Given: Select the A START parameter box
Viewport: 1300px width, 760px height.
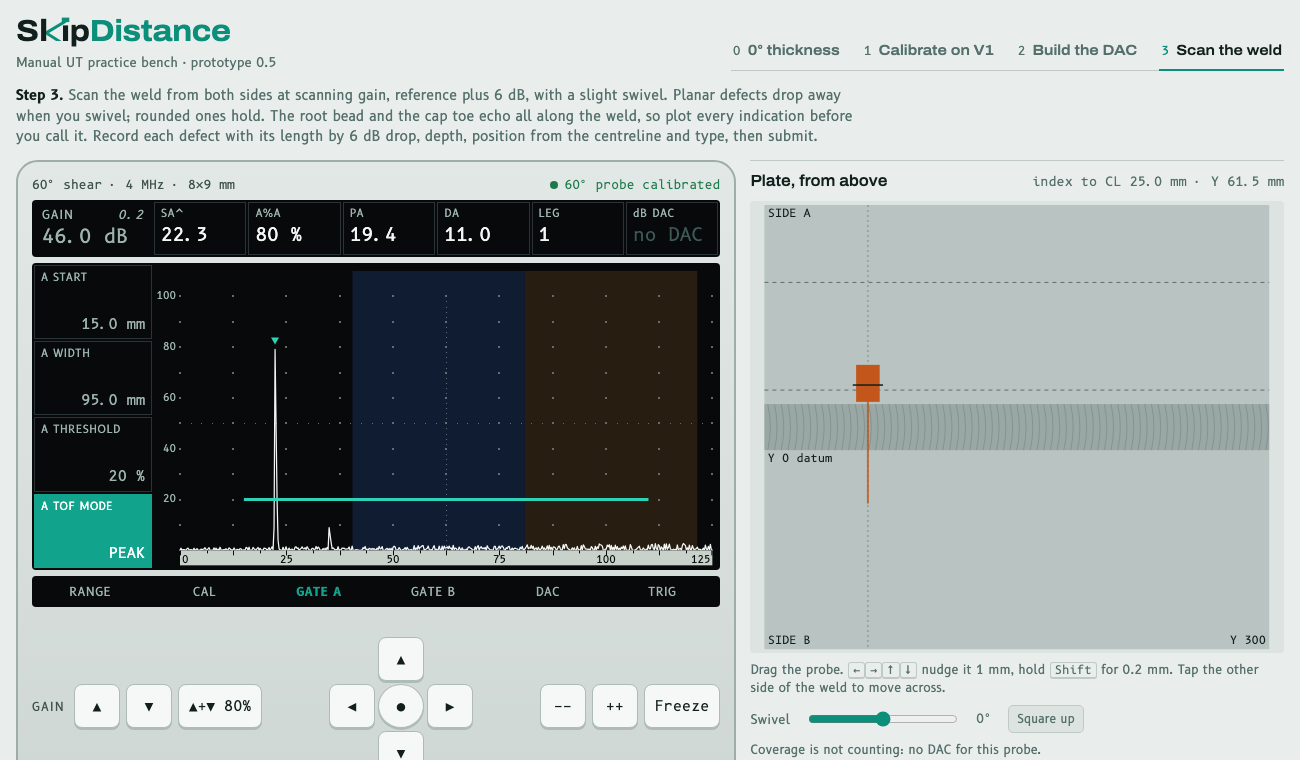Looking at the screenshot, I should [93, 303].
